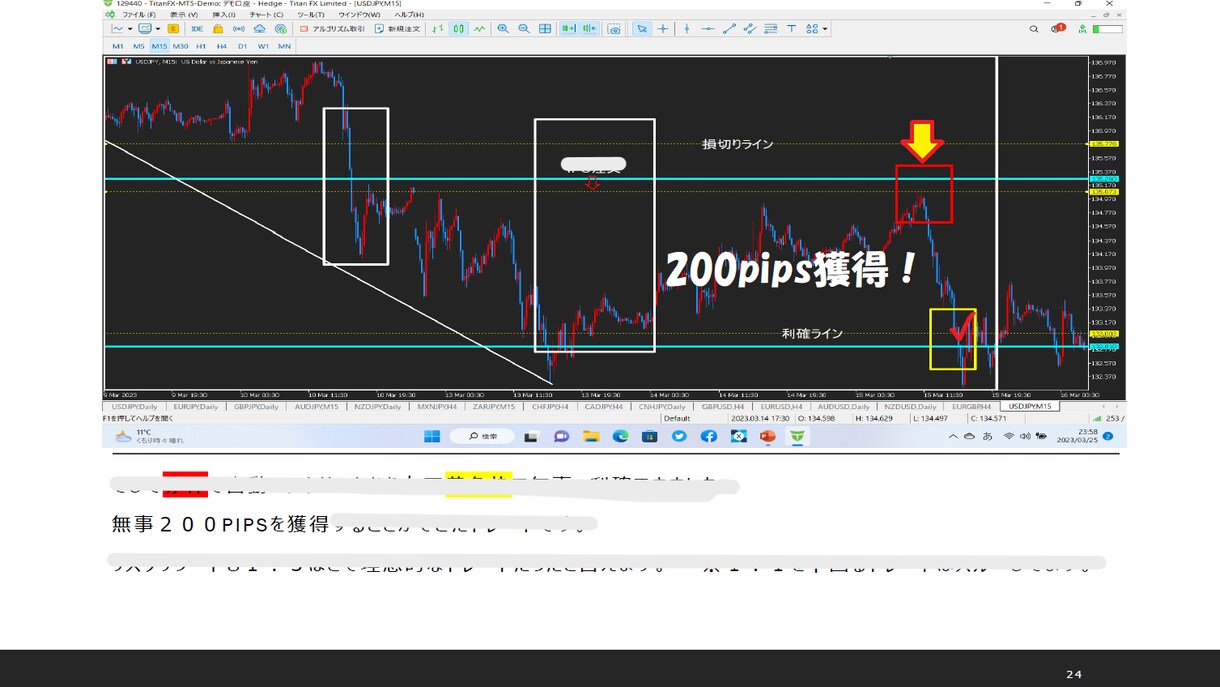
Task: Select the H4 timeframe
Action: coord(222,46)
